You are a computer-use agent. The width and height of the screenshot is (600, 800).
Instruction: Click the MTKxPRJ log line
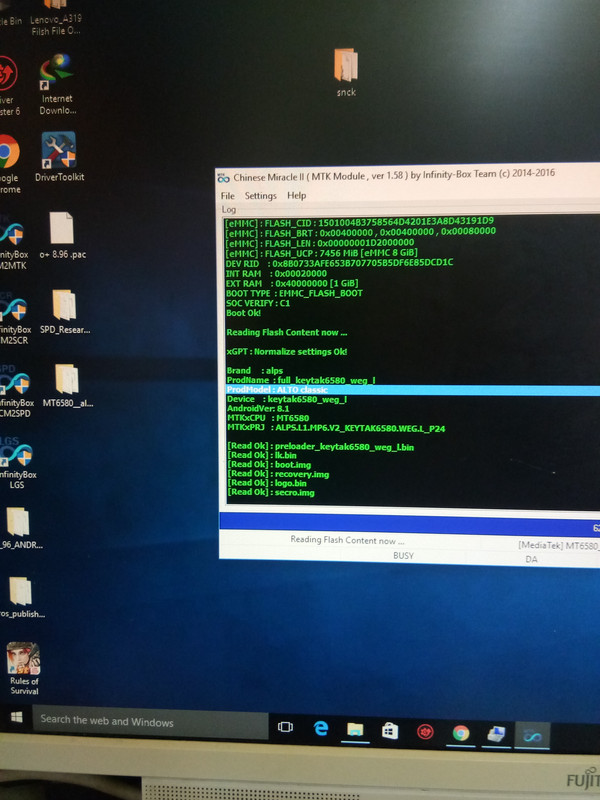[x=336, y=428]
